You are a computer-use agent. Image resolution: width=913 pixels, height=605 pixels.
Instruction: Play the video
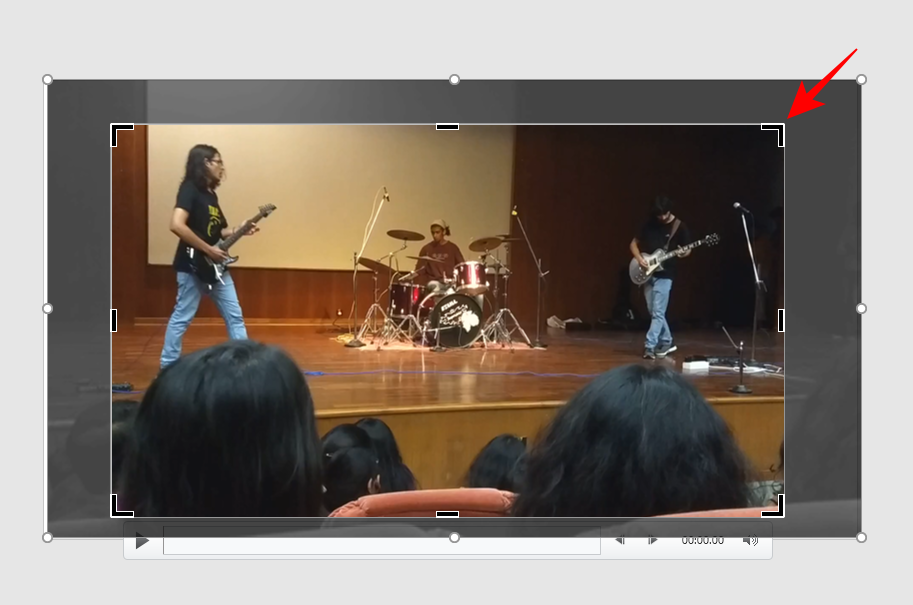[x=141, y=540]
